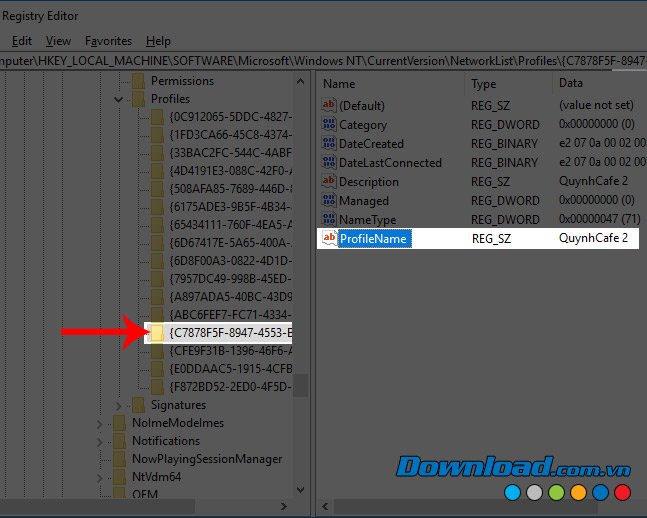This screenshot has height=518, width=647.
Task: Click the ProfileName string value icon
Action: (329, 238)
